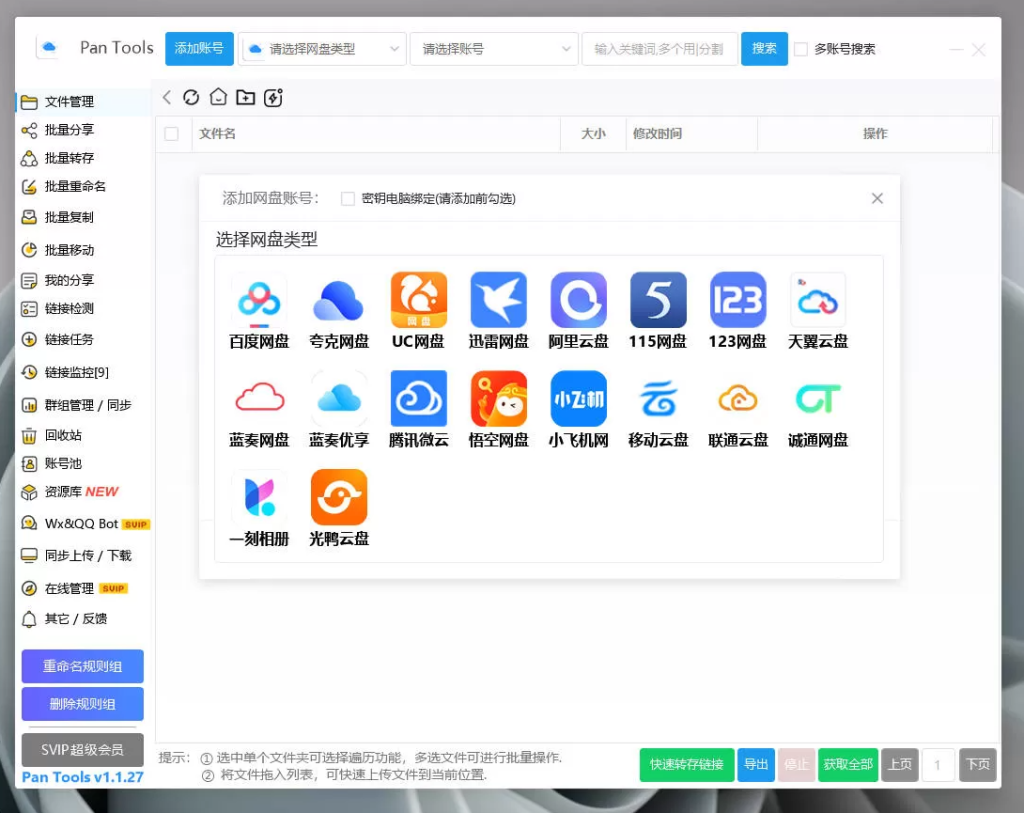Focus the keyword search input field
1024x813 pixels.
click(660, 49)
